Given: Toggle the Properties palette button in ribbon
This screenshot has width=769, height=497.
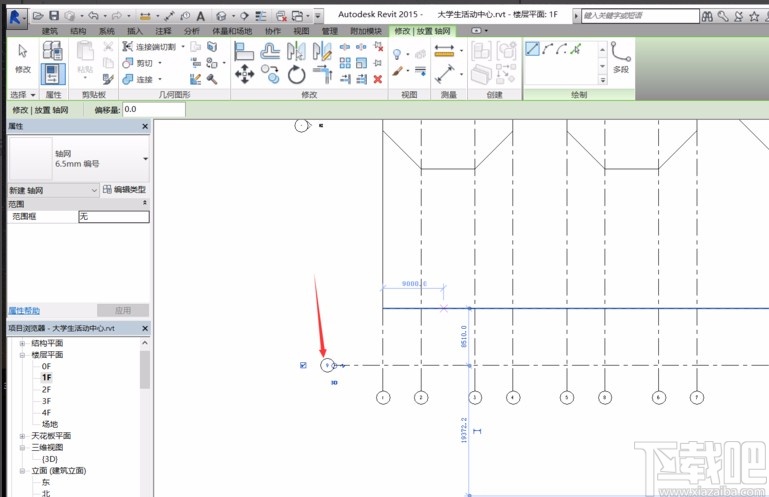Looking at the screenshot, I should [52, 74].
